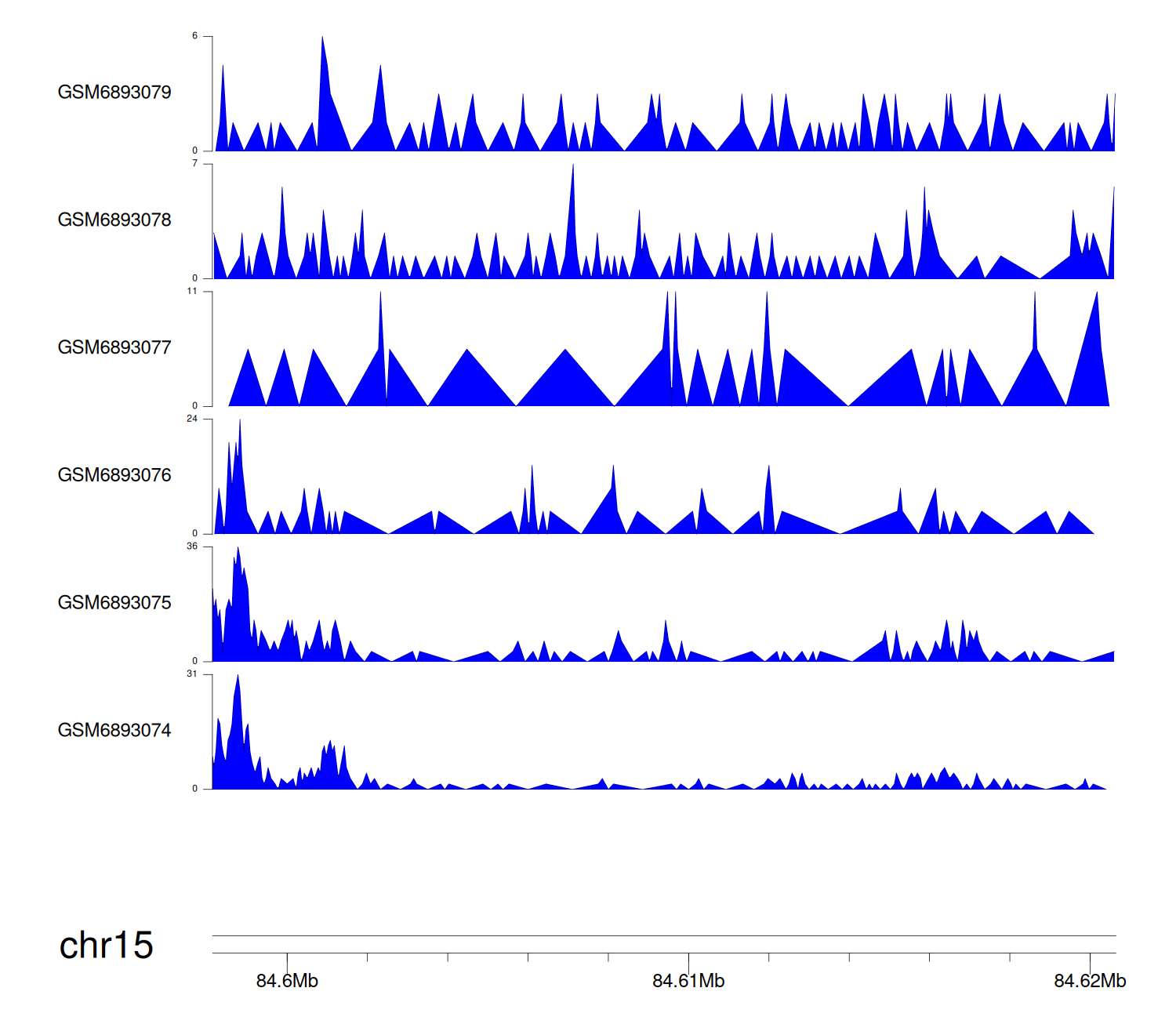The height and width of the screenshot is (1035, 1176).
Task: Click the 84.62Mb axis position label
Action: pyautogui.click(x=1090, y=981)
